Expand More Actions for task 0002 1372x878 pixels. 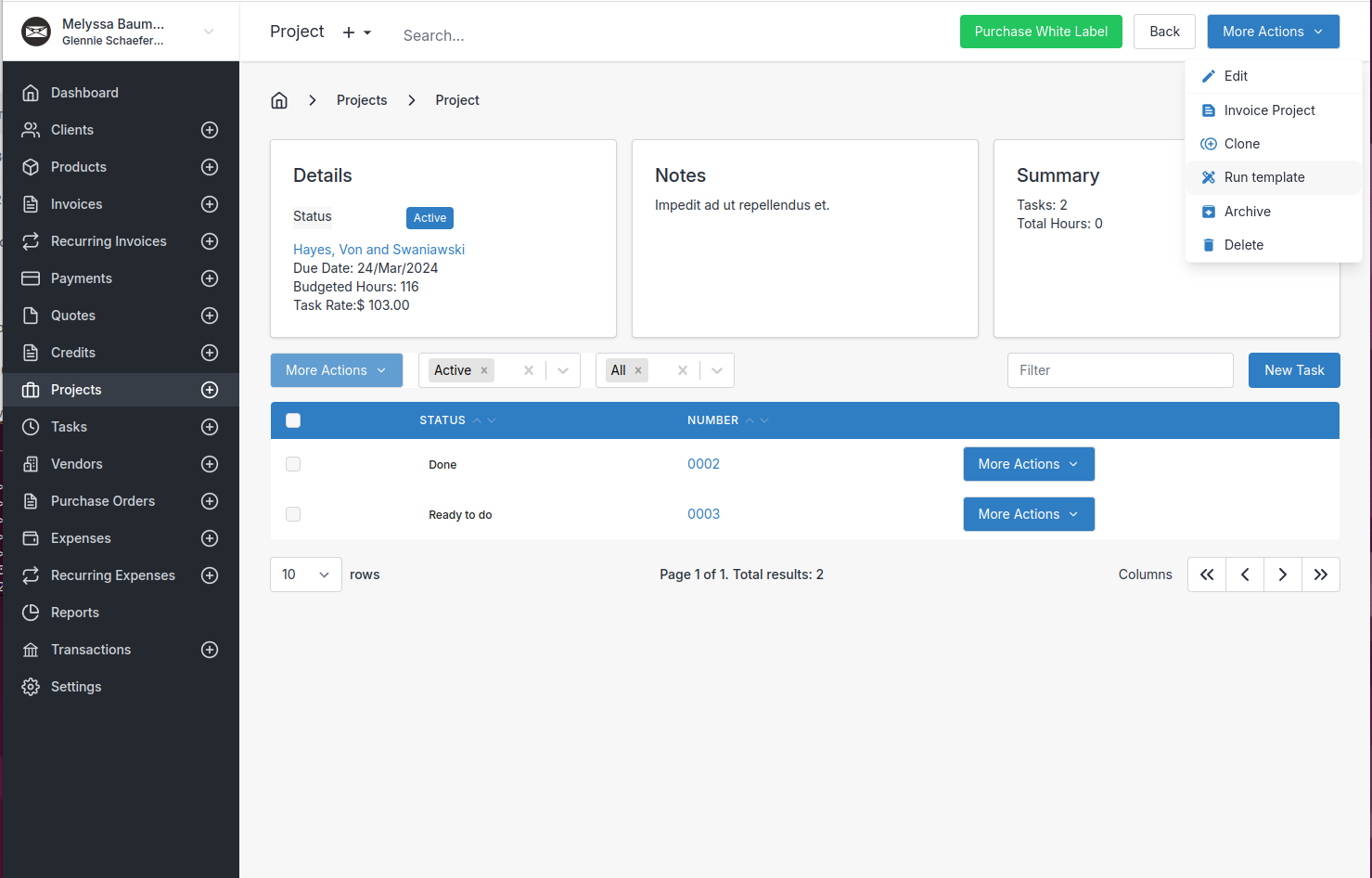coord(1029,464)
